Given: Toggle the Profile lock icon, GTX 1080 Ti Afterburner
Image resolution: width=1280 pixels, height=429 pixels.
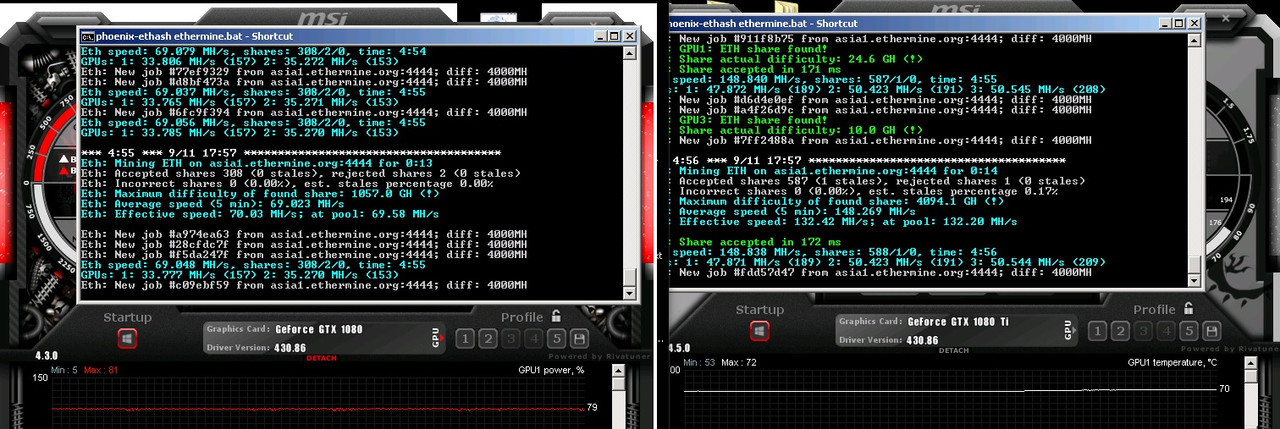Looking at the screenshot, I should tap(1188, 309).
